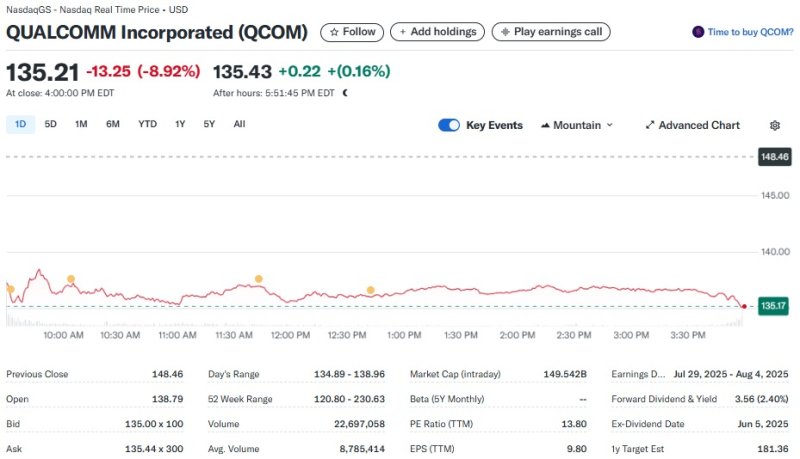Click Market Cap value 149.542B

[565, 374]
